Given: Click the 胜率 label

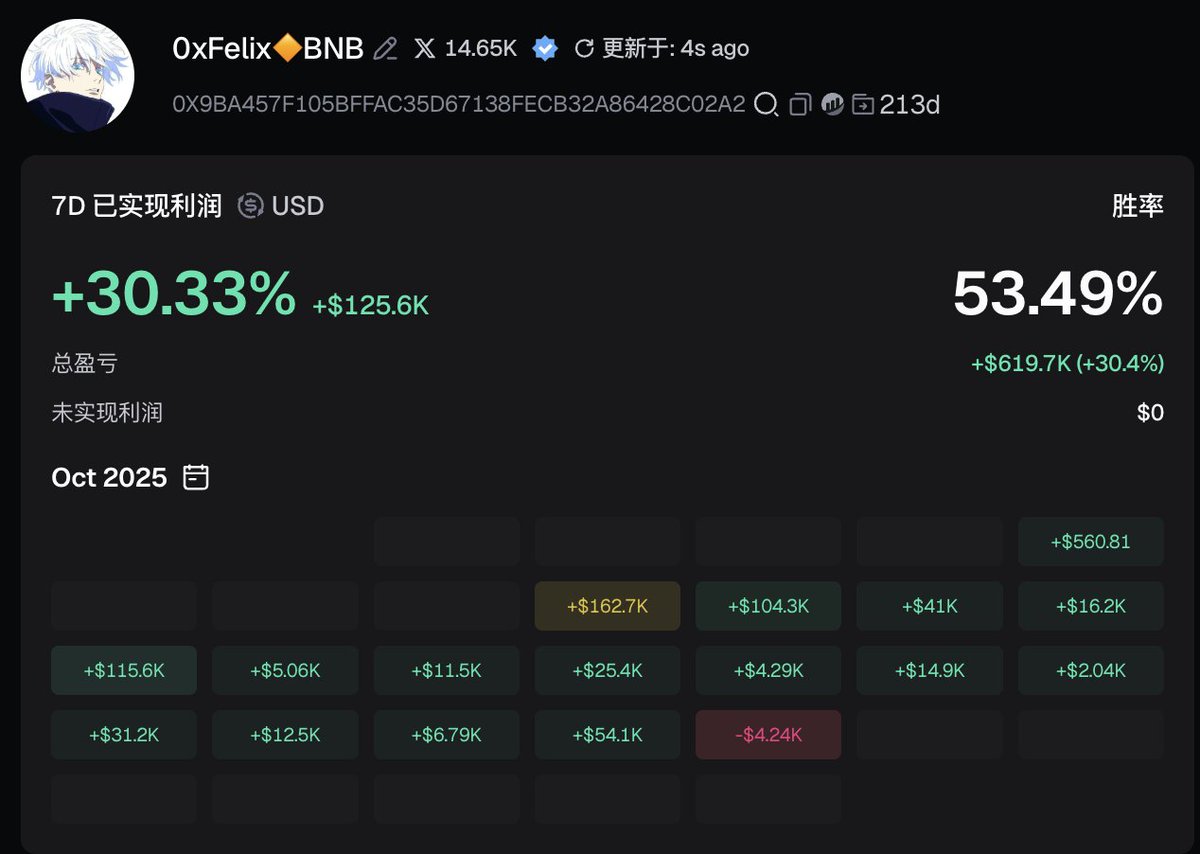Looking at the screenshot, I should click(x=1138, y=206).
